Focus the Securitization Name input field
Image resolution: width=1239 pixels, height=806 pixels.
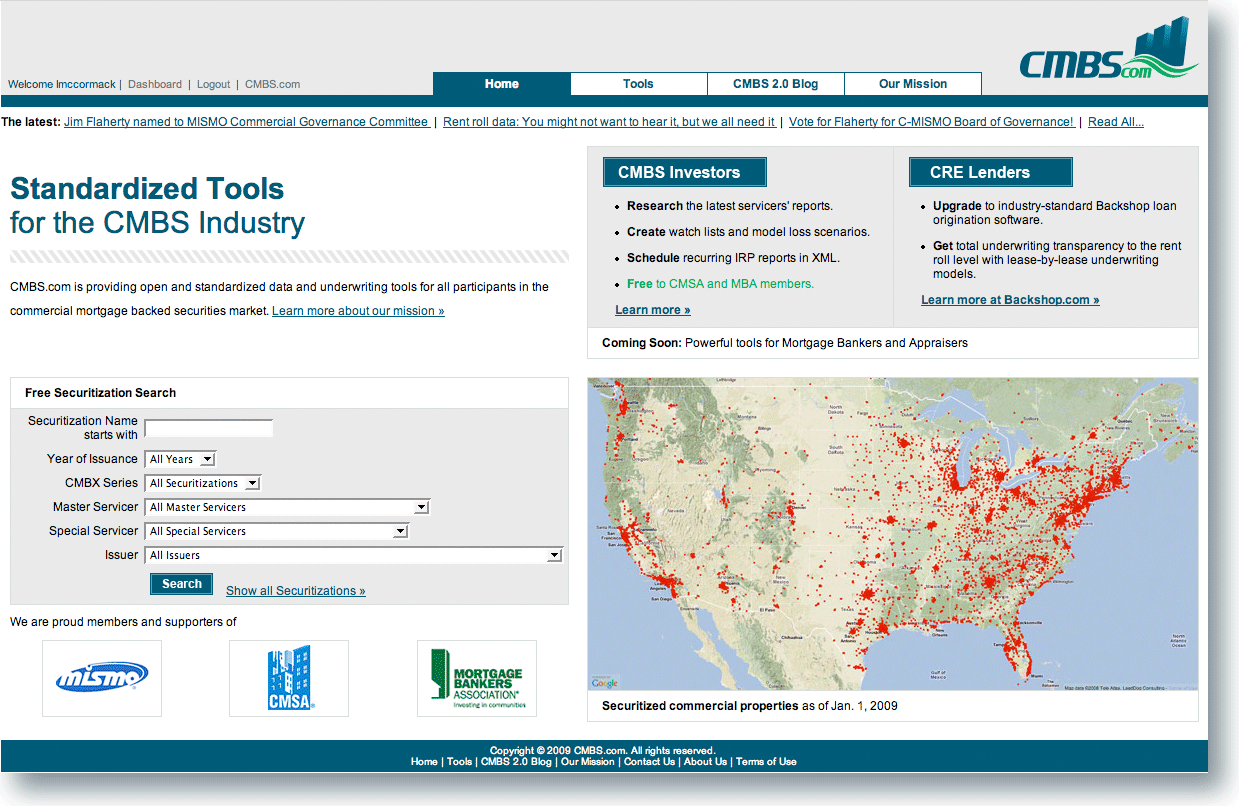click(209, 428)
